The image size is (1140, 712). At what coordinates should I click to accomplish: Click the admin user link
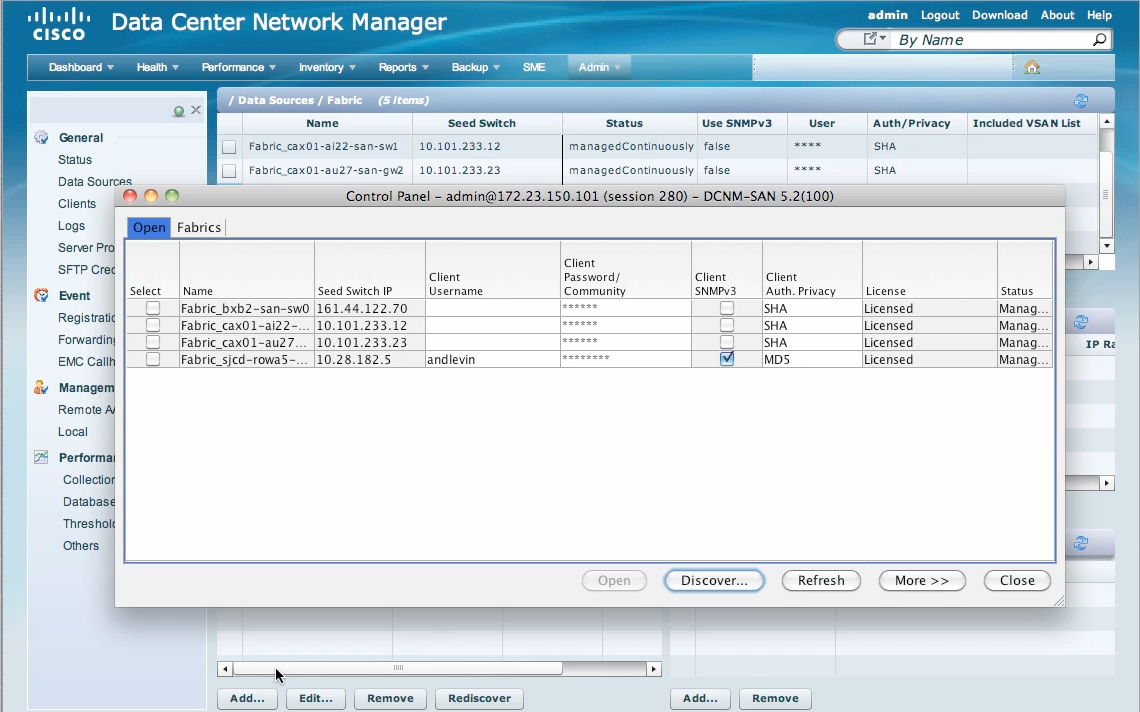coord(888,15)
